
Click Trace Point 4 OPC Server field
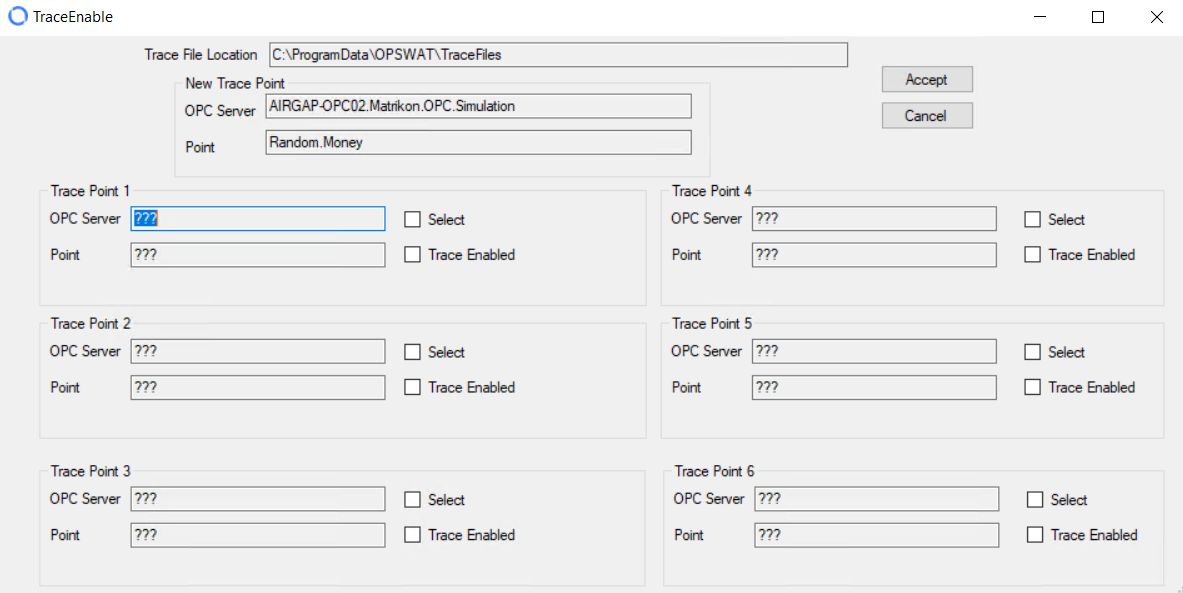tap(874, 219)
